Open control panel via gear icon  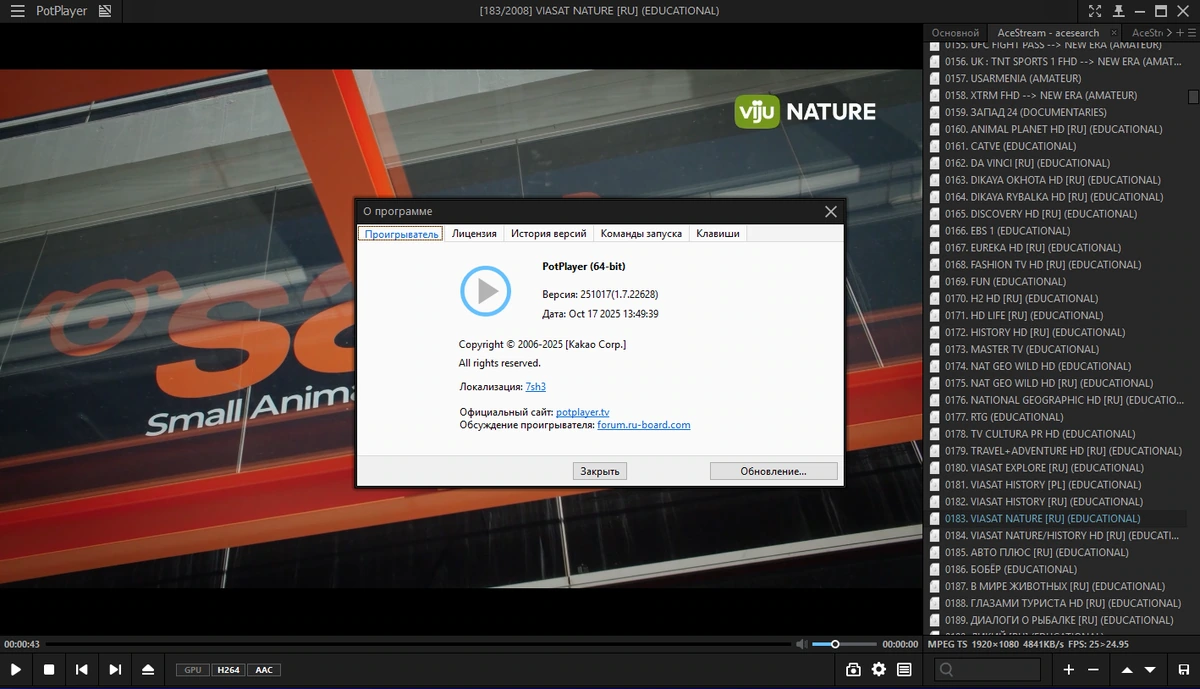tap(879, 669)
